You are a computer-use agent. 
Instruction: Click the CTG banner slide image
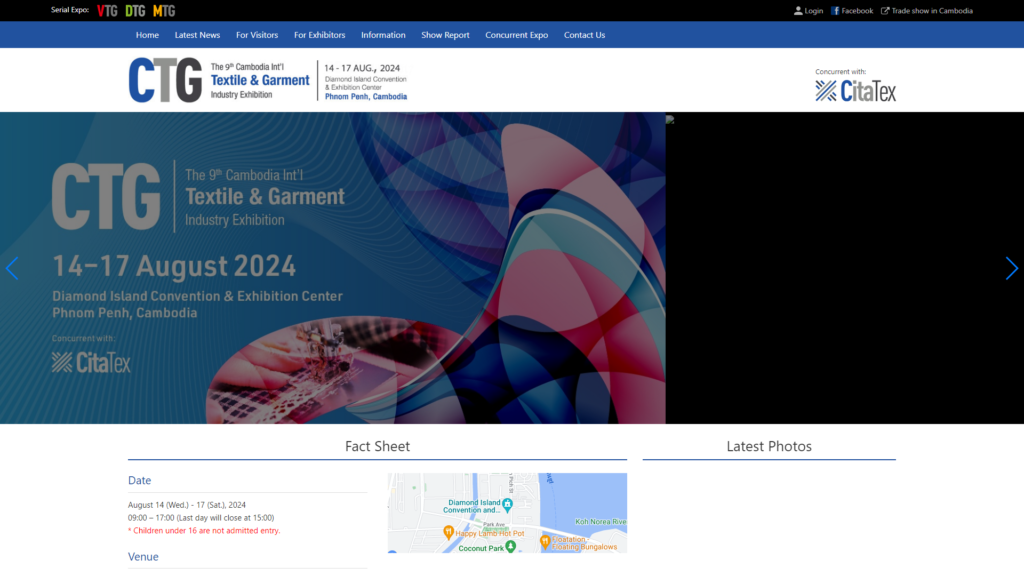point(332,268)
